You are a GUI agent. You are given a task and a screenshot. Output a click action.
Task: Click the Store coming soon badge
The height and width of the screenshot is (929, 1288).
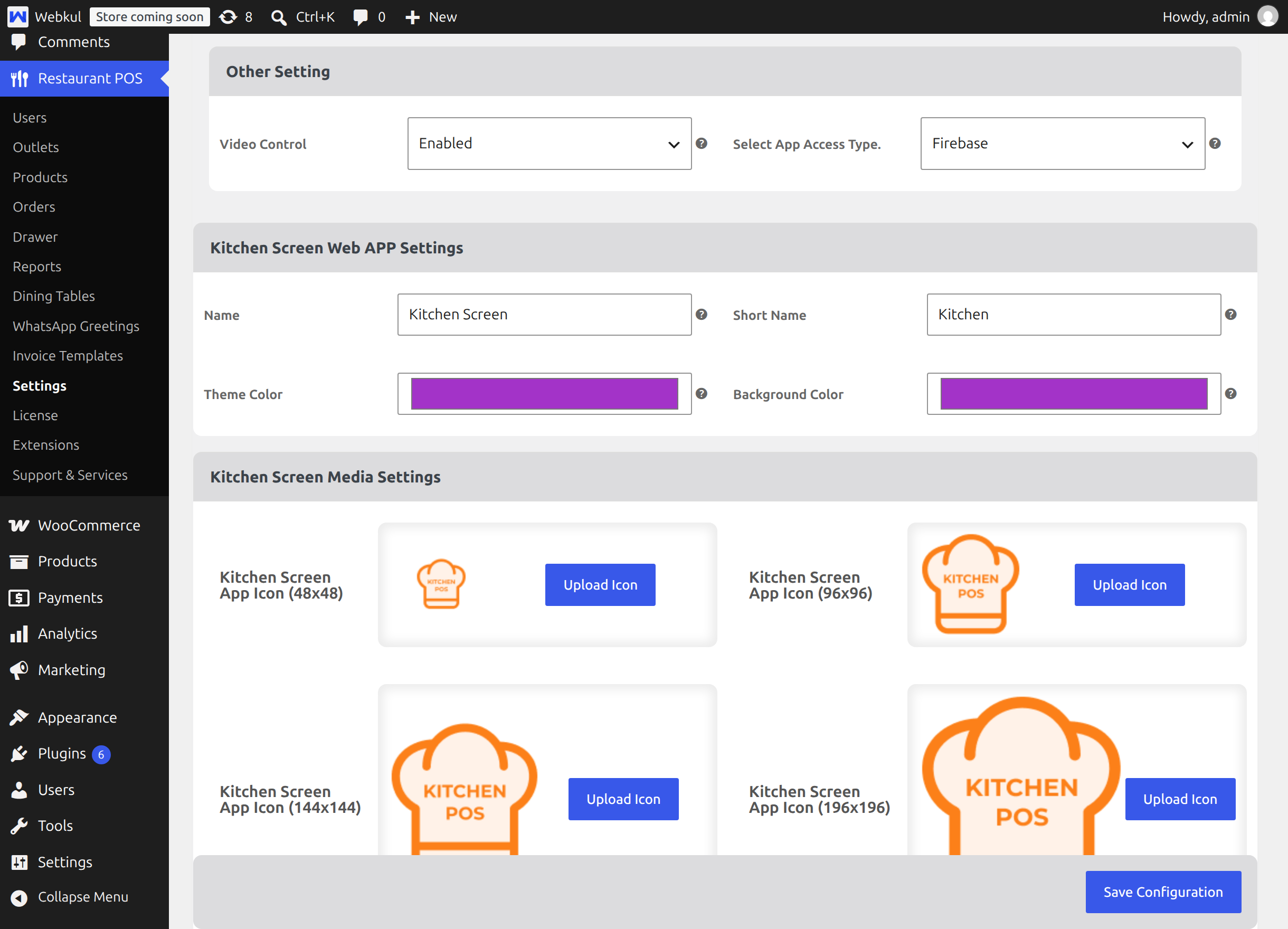[149, 17]
